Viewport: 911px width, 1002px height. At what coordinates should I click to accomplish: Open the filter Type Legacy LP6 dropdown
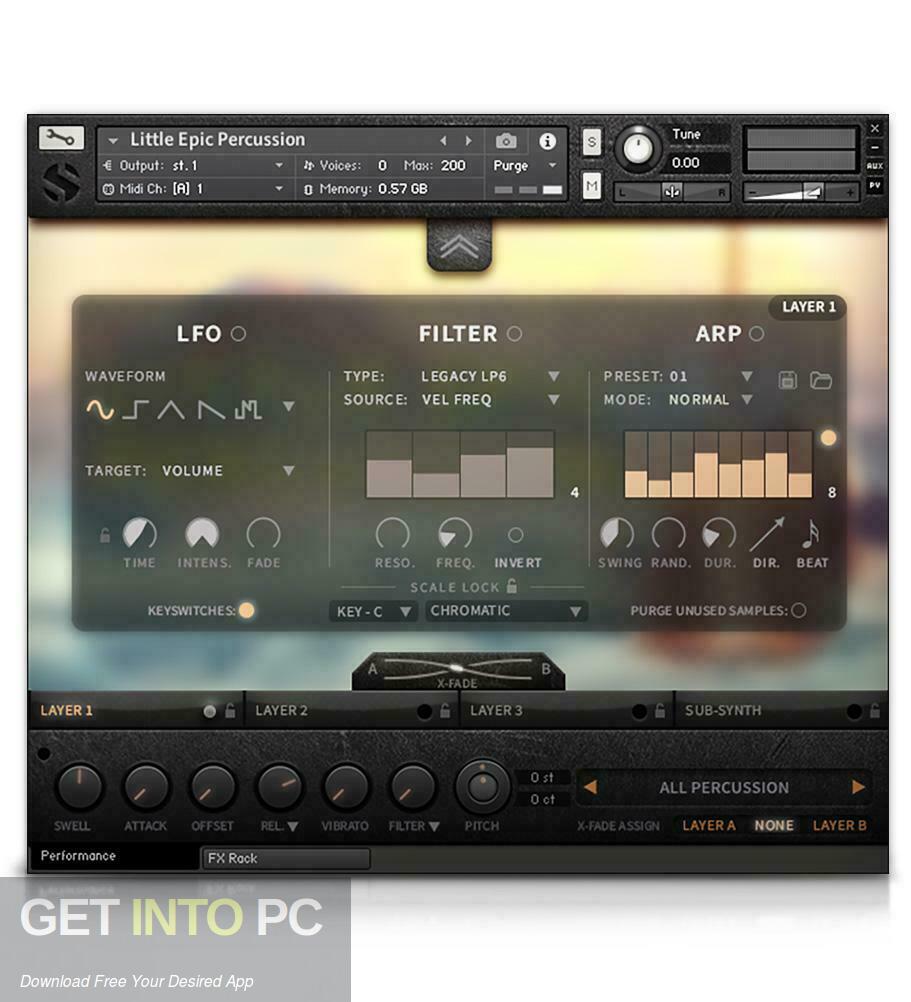[x=554, y=376]
